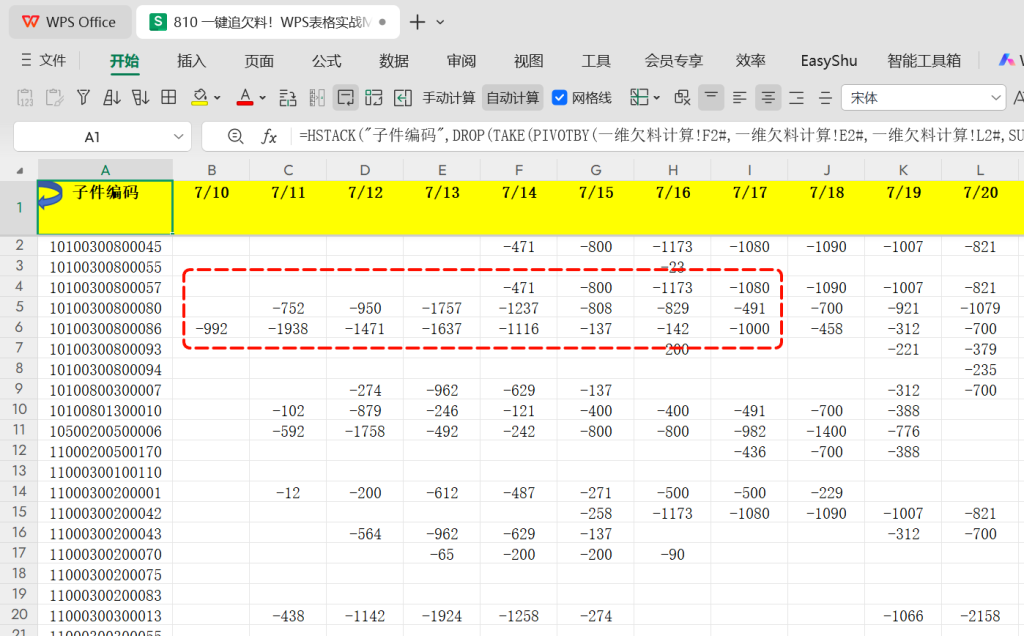Screen dimensions: 1024x636
Task: Click the select all corner triangle
Action: click(x=20, y=170)
